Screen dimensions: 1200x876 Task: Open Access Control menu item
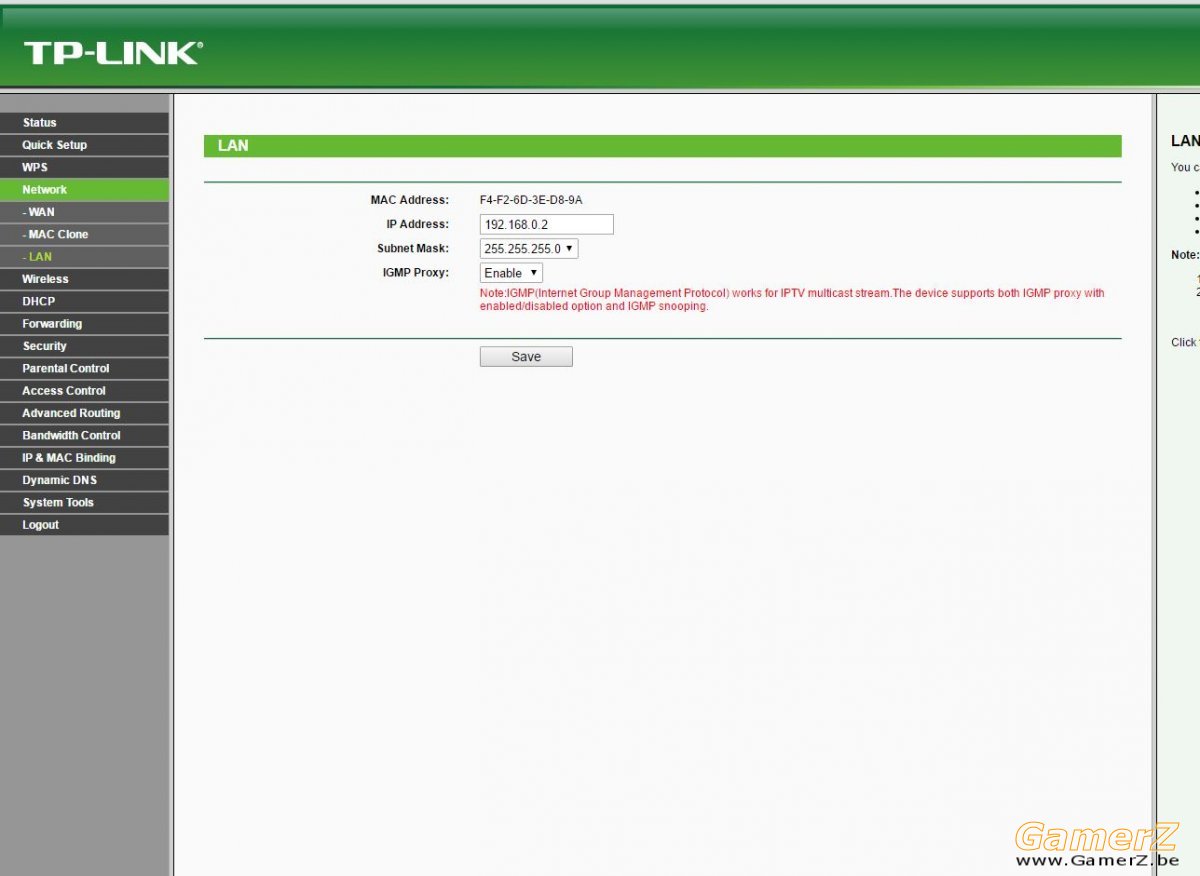pos(84,391)
